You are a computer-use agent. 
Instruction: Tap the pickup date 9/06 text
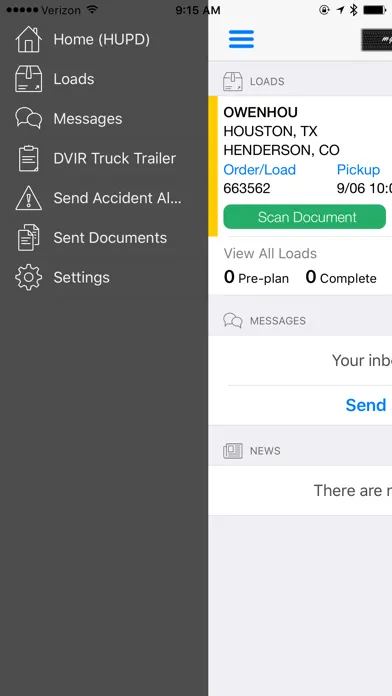click(364, 189)
